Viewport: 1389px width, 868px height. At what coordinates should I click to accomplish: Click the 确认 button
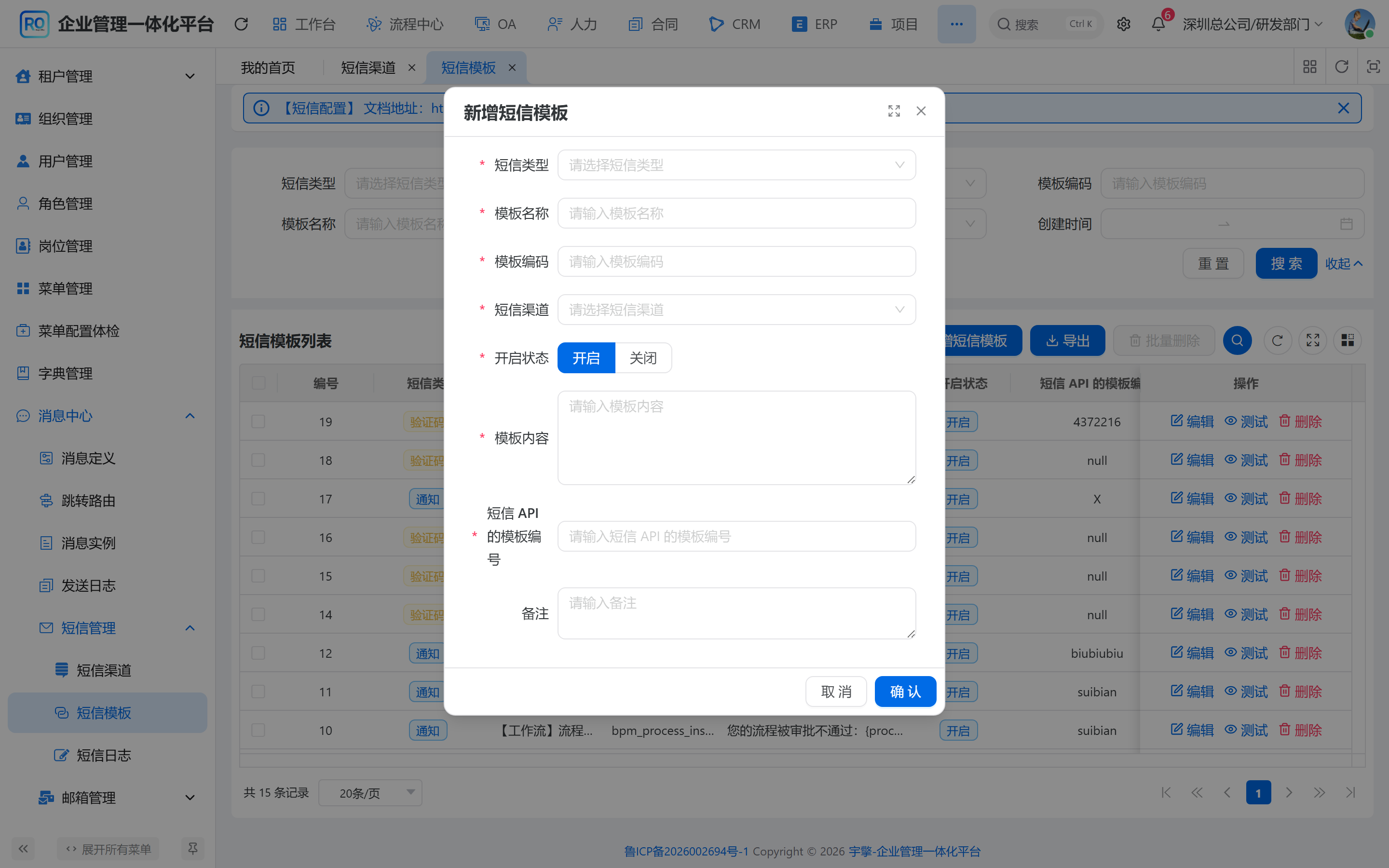click(x=905, y=691)
